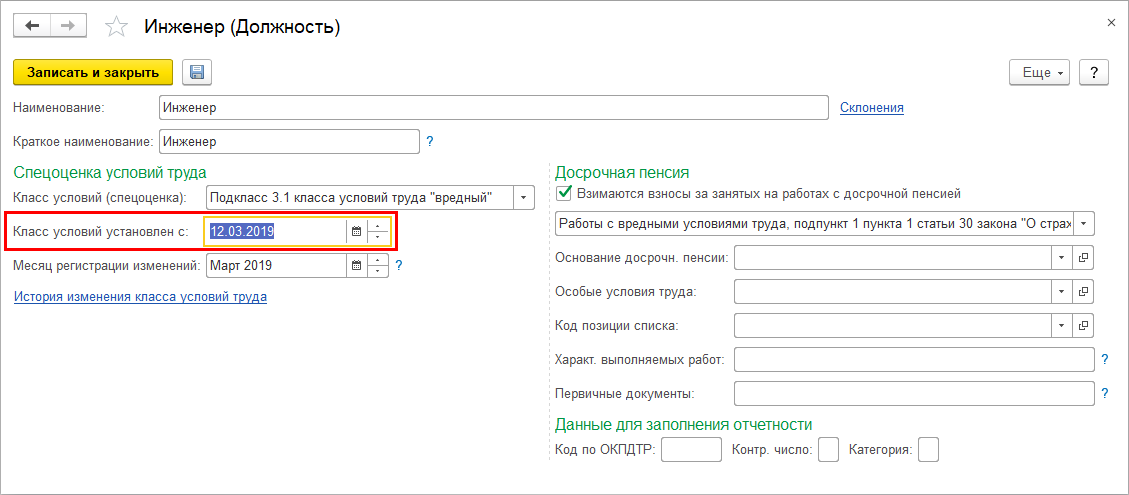1129x495 pixels.
Task: Click the question mark help button
Action: pos(1094,72)
